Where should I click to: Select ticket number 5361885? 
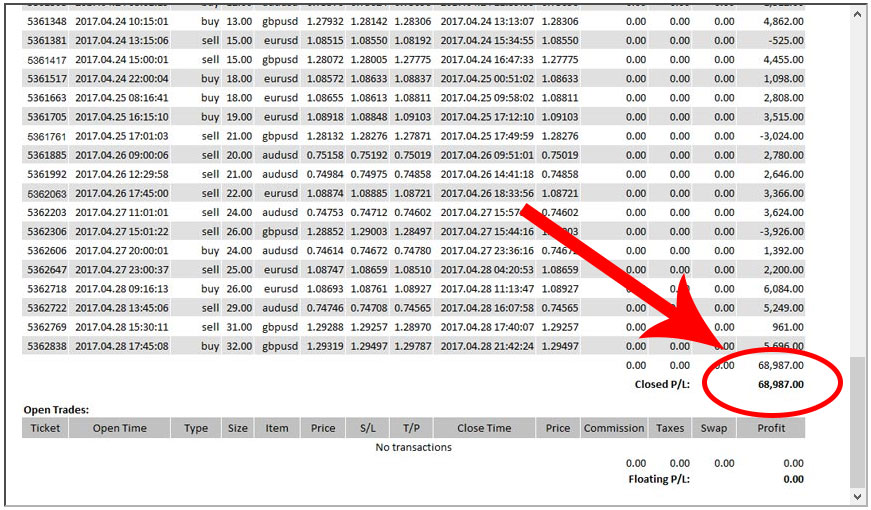(x=47, y=155)
